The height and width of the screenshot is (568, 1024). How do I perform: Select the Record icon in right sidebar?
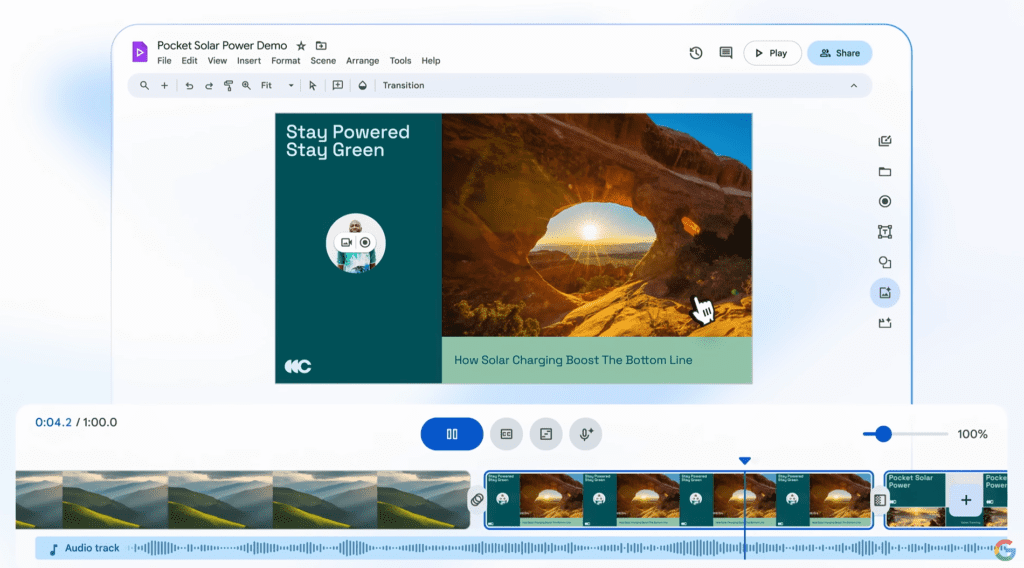(885, 202)
